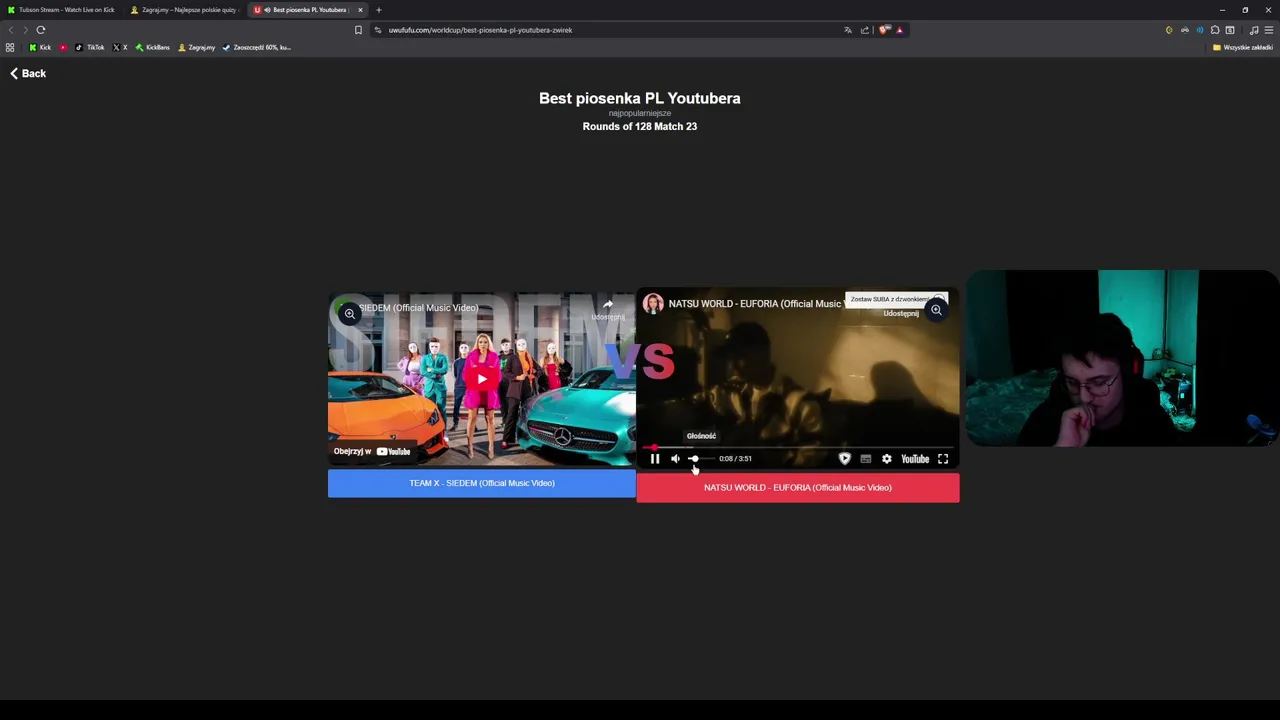This screenshot has height=720, width=1280.
Task: Open the red YouTube bookmark icon
Action: click(63, 47)
